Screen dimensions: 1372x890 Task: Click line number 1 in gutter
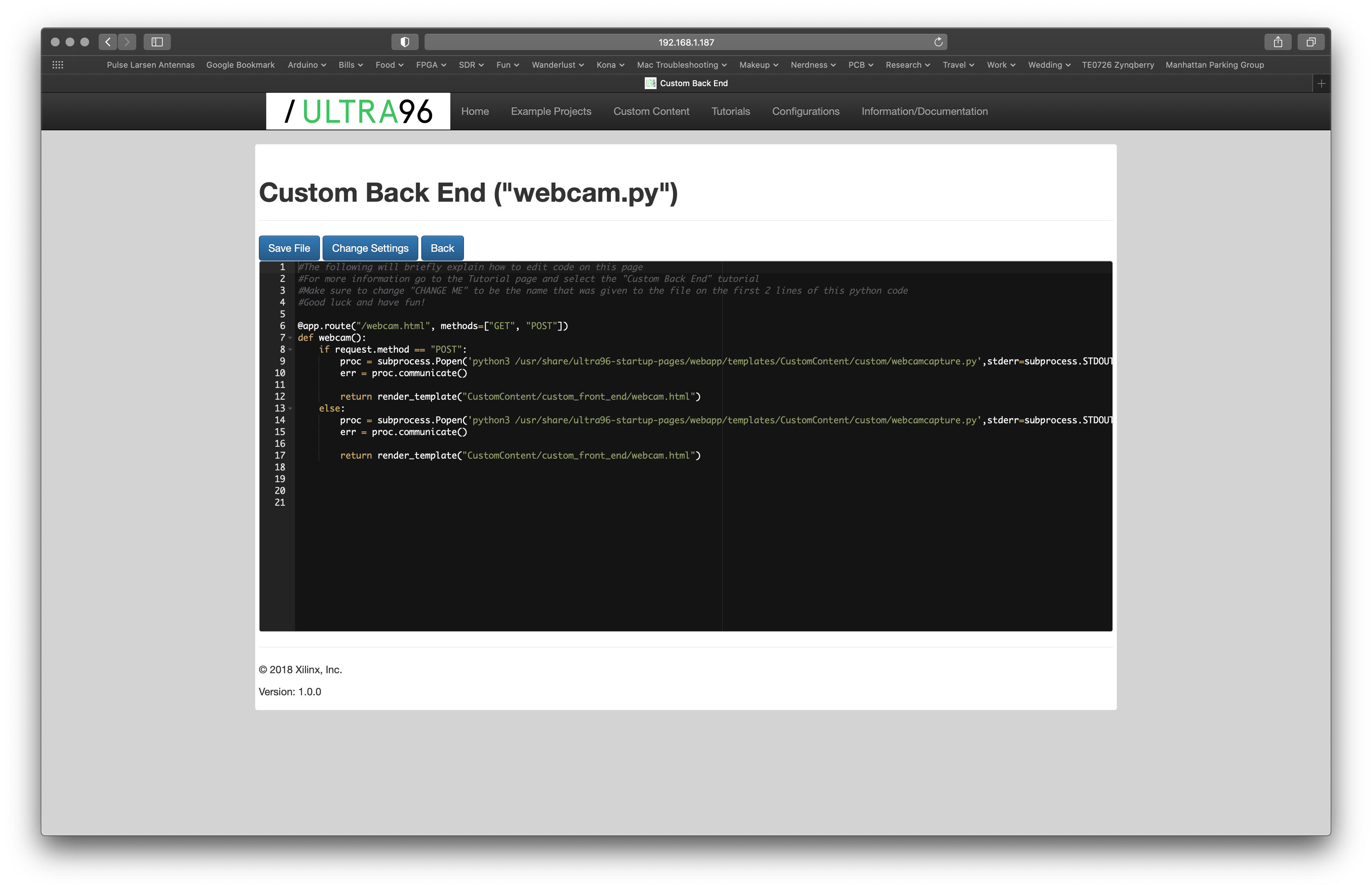pyautogui.click(x=282, y=267)
